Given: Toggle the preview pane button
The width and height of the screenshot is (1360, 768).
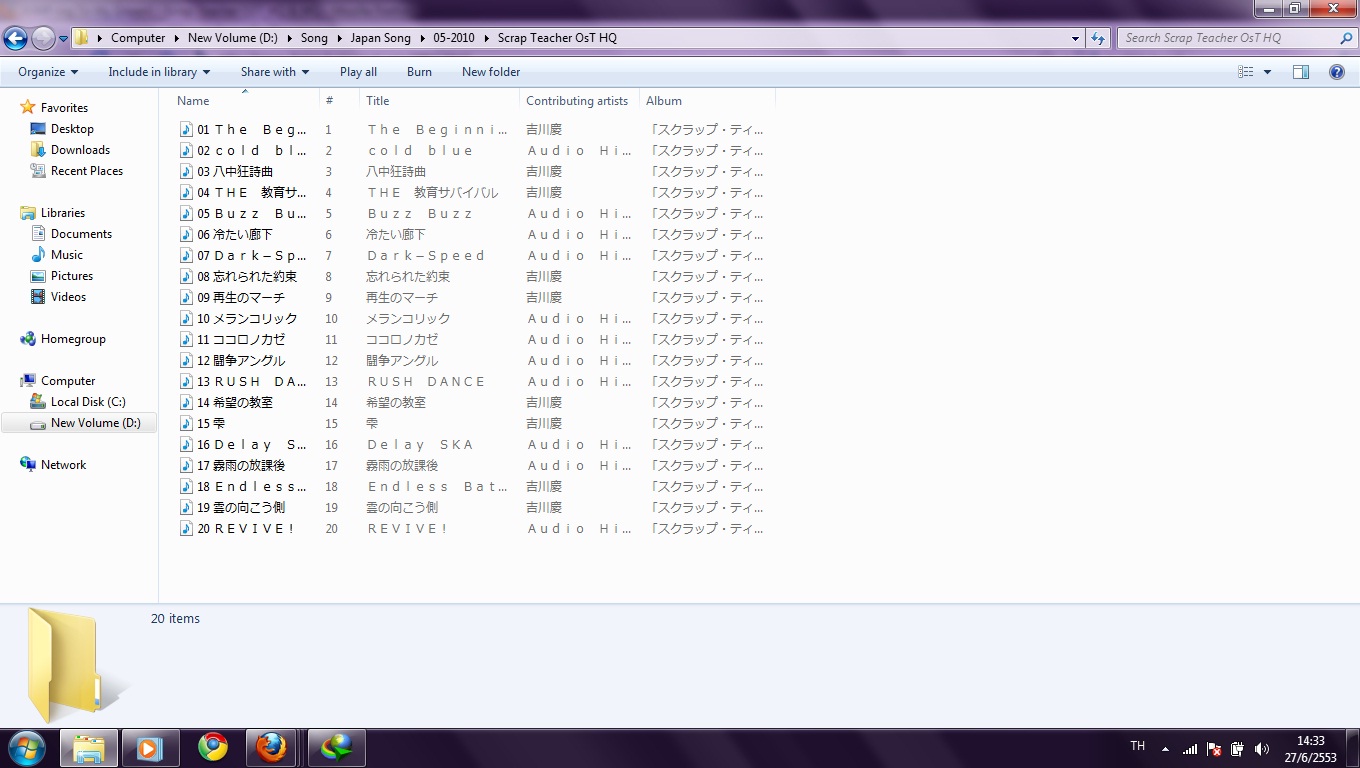Looking at the screenshot, I should click(1301, 72).
